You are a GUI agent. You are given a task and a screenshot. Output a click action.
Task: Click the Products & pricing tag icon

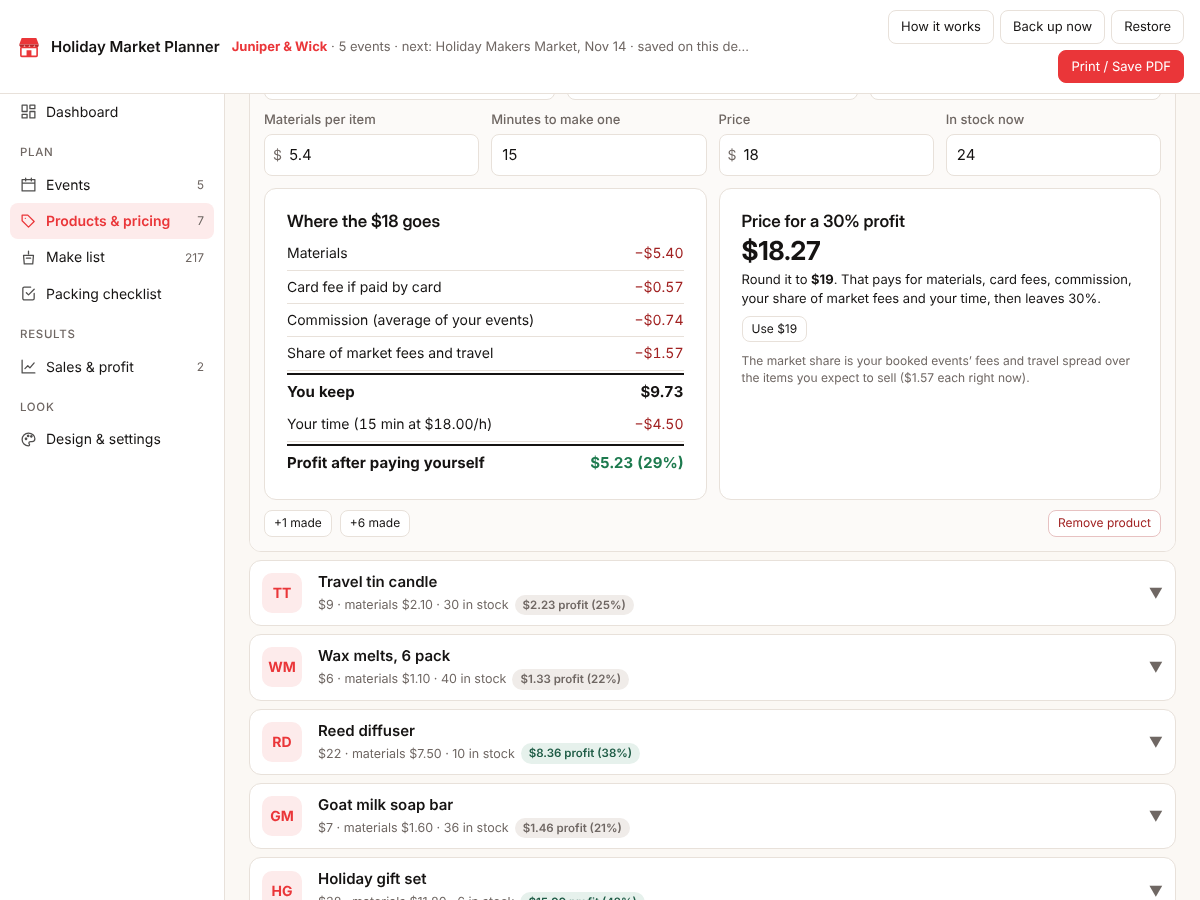28,221
